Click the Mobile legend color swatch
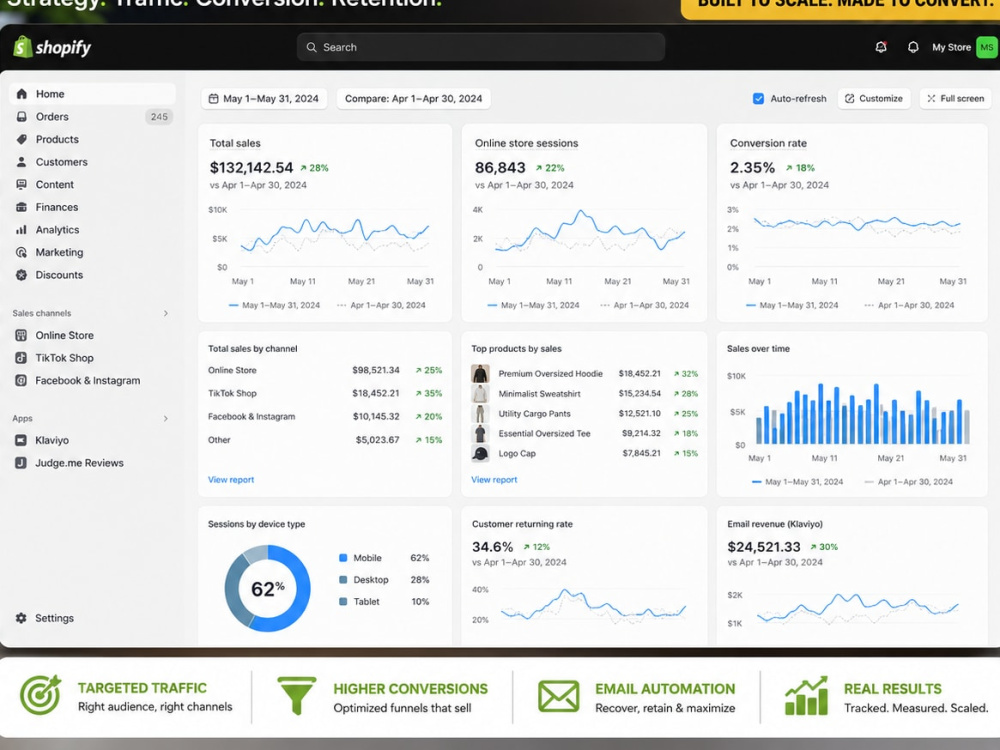Screen dimensions: 1000x750 tap(343, 558)
